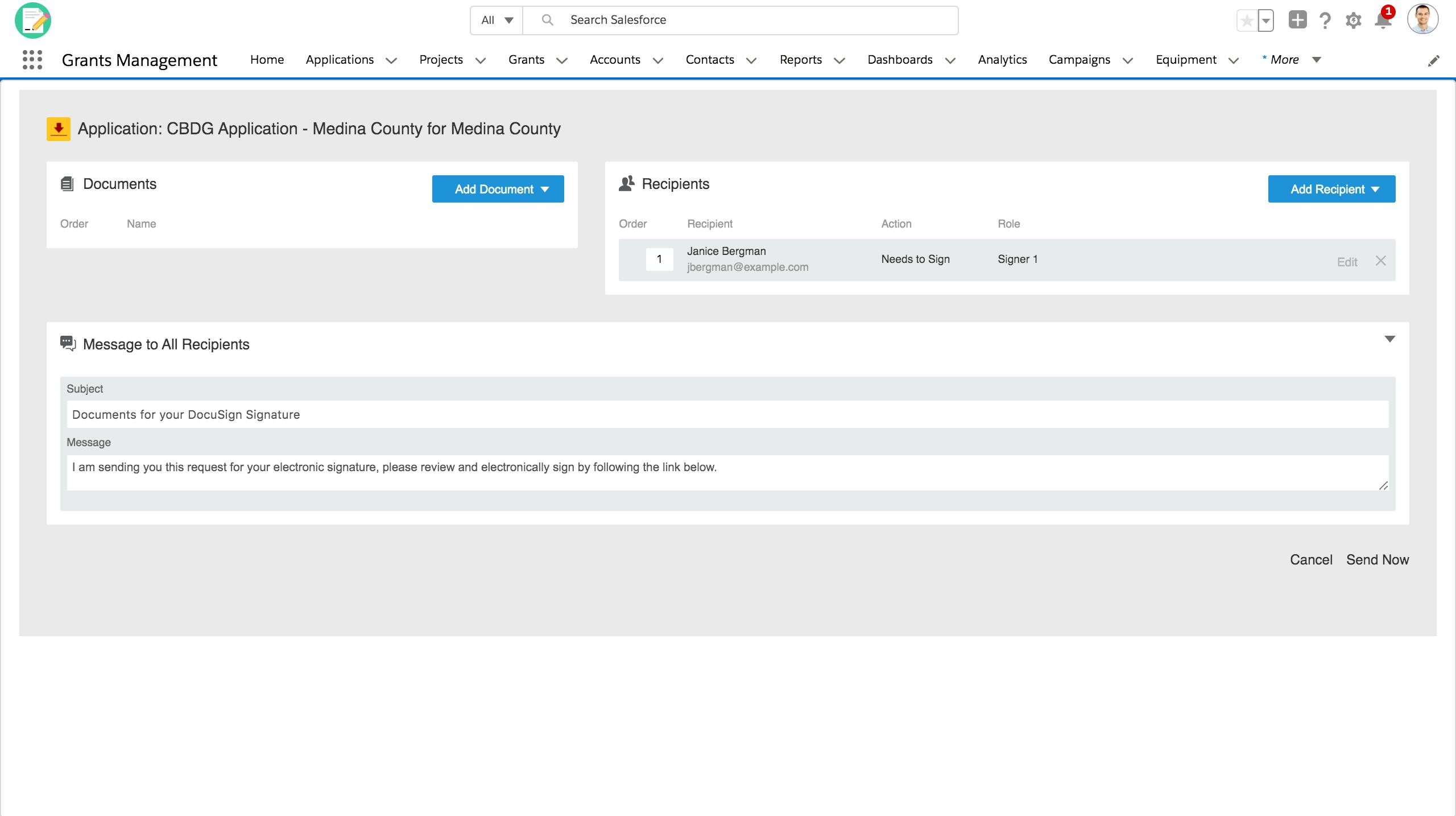Click the Cancel button

1310,559
